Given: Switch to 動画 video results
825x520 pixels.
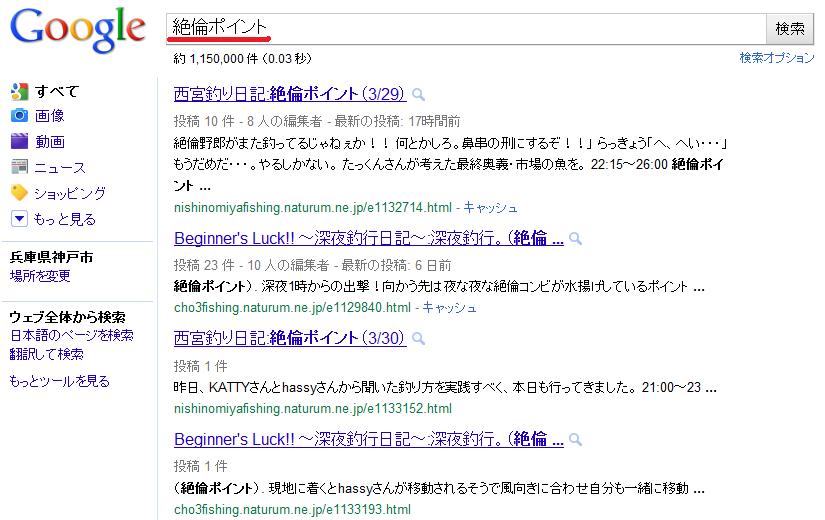Looking at the screenshot, I should pos(49,141).
